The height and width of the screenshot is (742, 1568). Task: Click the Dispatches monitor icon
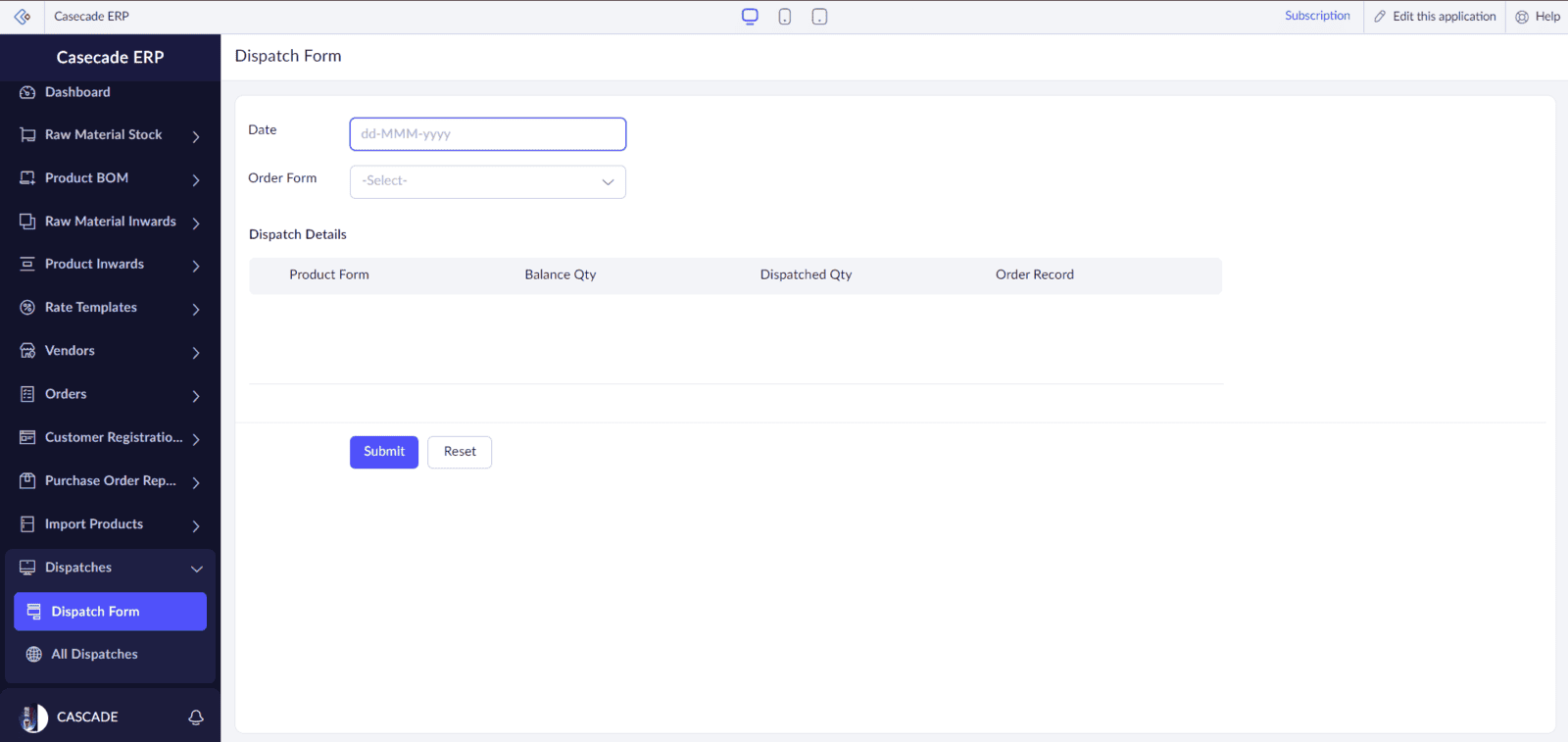click(x=27, y=568)
